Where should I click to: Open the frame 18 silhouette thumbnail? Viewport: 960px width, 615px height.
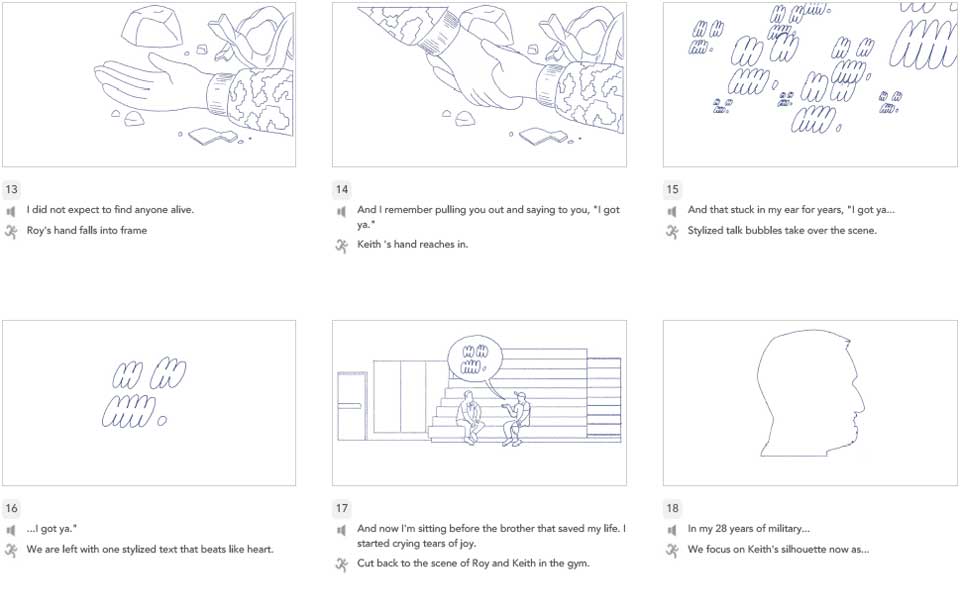click(x=810, y=403)
